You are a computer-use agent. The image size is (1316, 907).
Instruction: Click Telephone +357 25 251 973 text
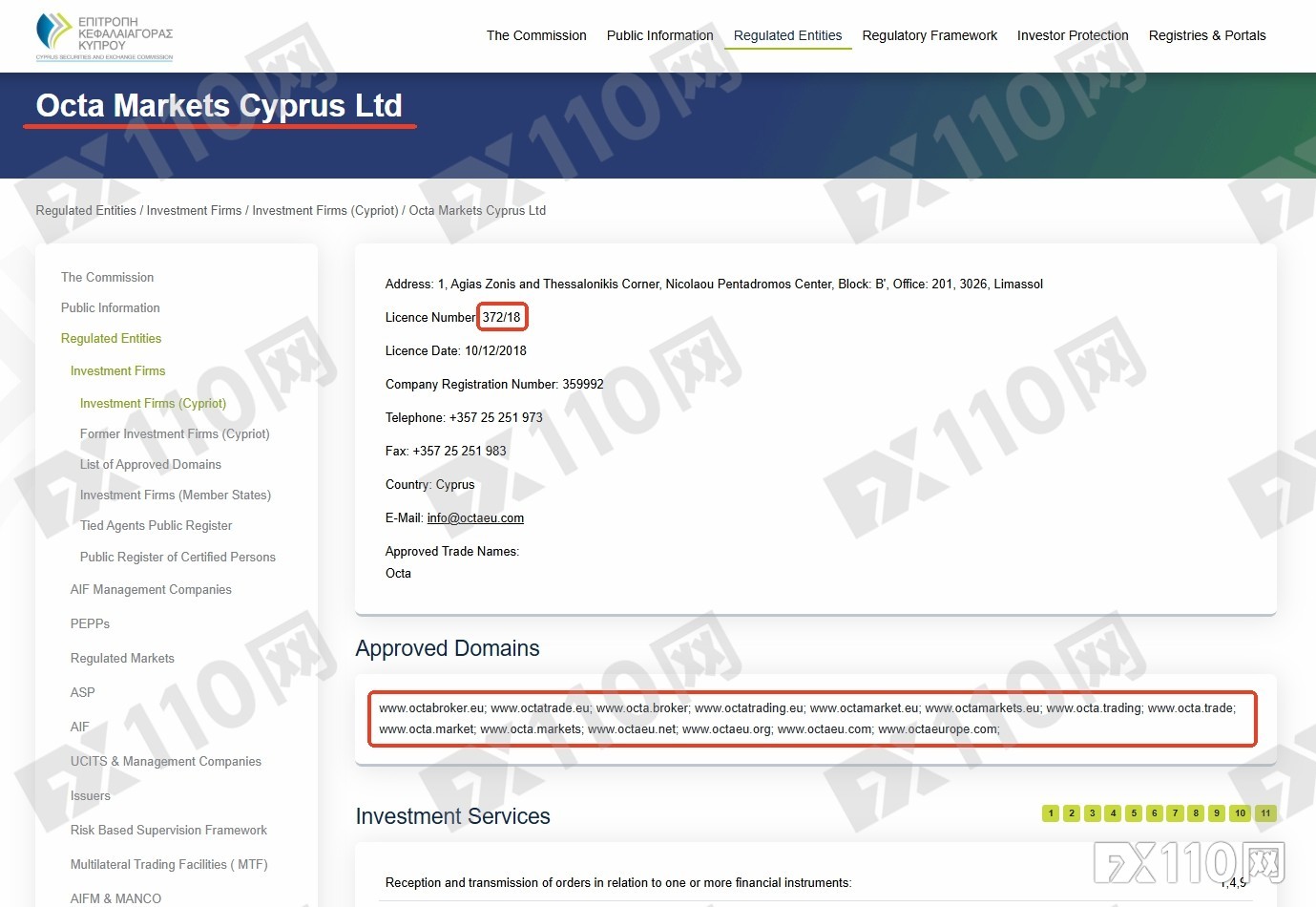[x=464, y=417]
